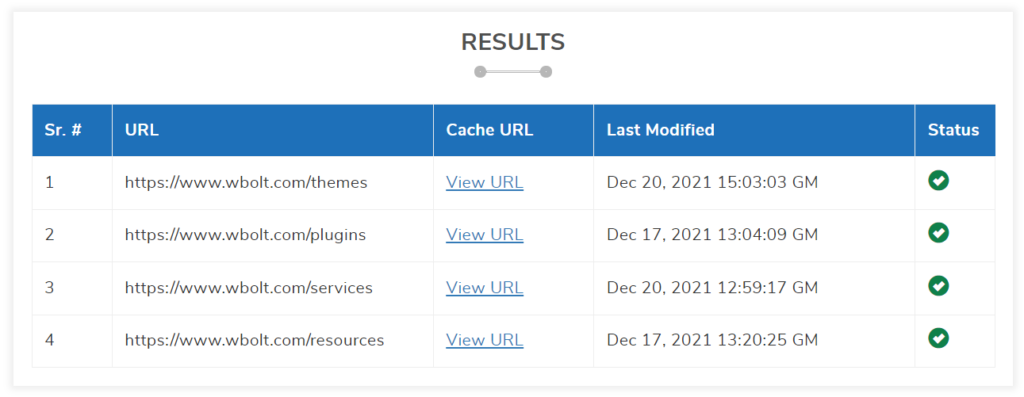Click the green status checkmark for plugins row

tap(938, 233)
